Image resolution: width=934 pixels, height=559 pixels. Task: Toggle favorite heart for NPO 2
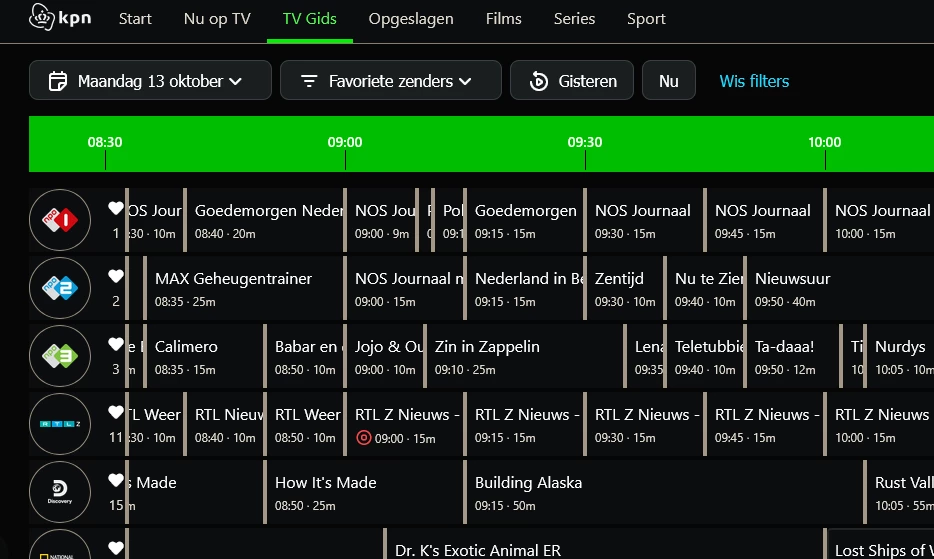coord(116,276)
